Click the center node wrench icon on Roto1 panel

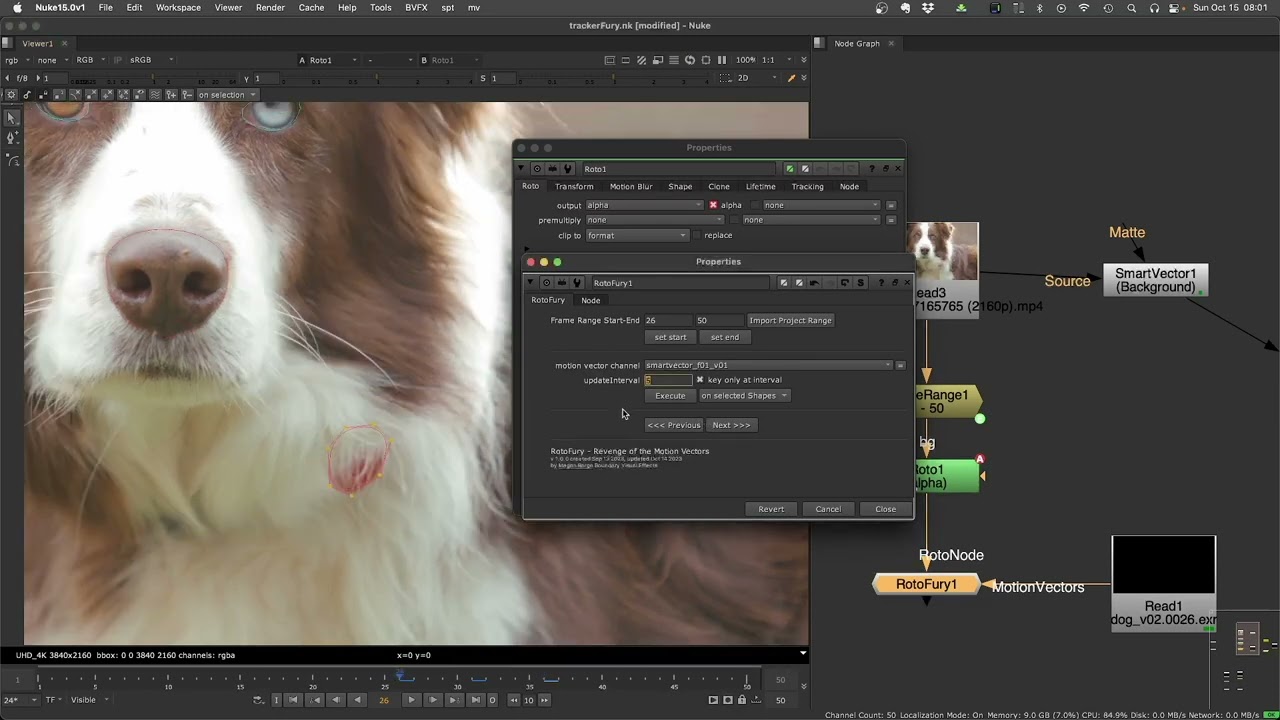pos(568,169)
